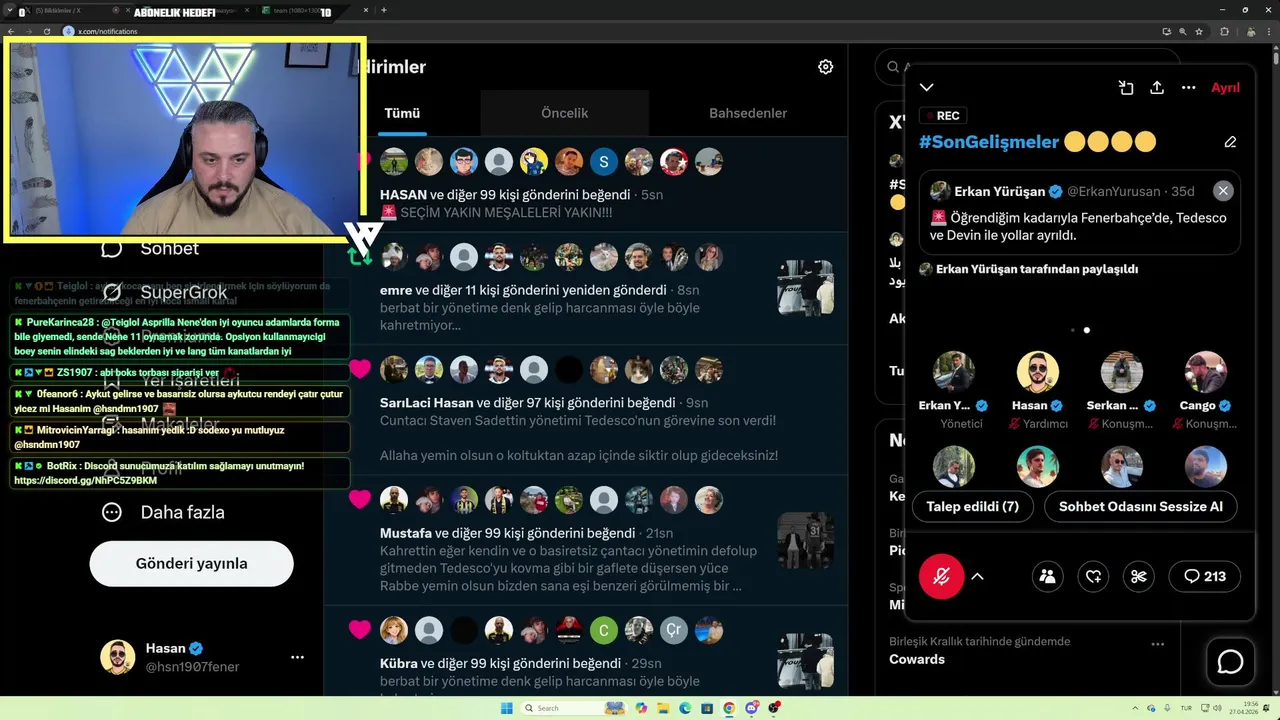Open the Space three-dot more menu
The height and width of the screenshot is (720, 1280).
(x=1189, y=87)
